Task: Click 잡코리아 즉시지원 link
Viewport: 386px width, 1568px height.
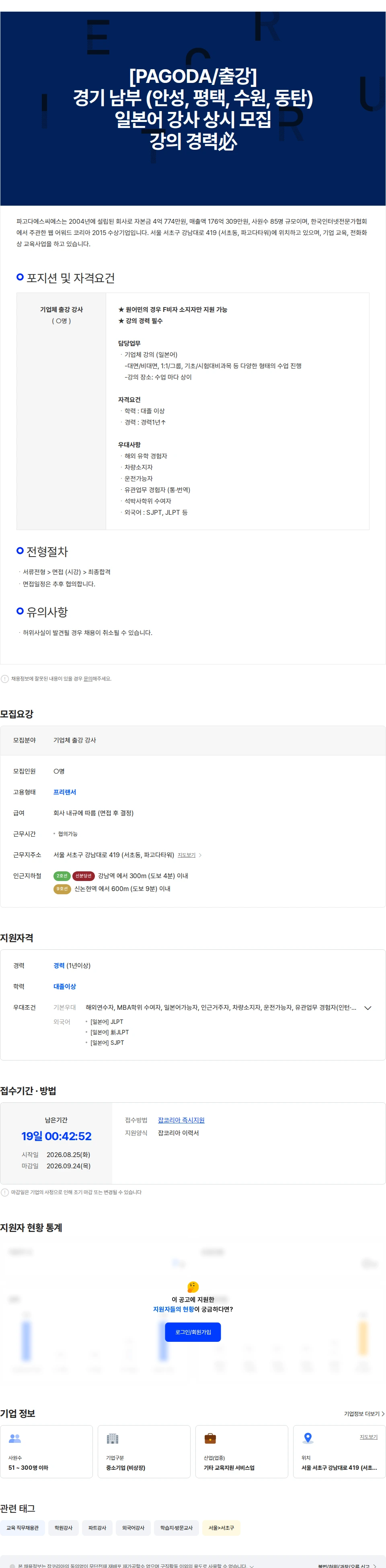Action: (x=181, y=1120)
